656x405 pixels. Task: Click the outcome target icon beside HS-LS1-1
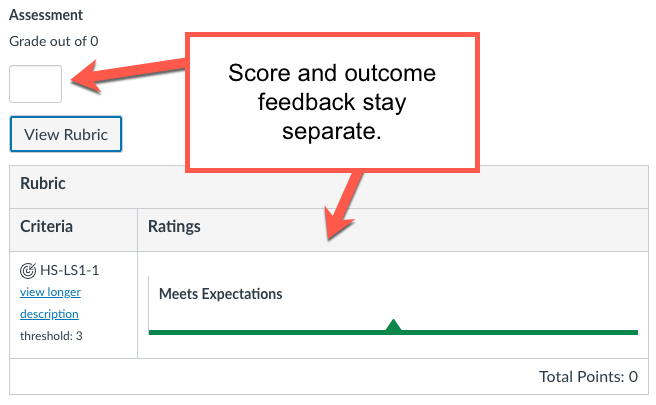tap(28, 269)
